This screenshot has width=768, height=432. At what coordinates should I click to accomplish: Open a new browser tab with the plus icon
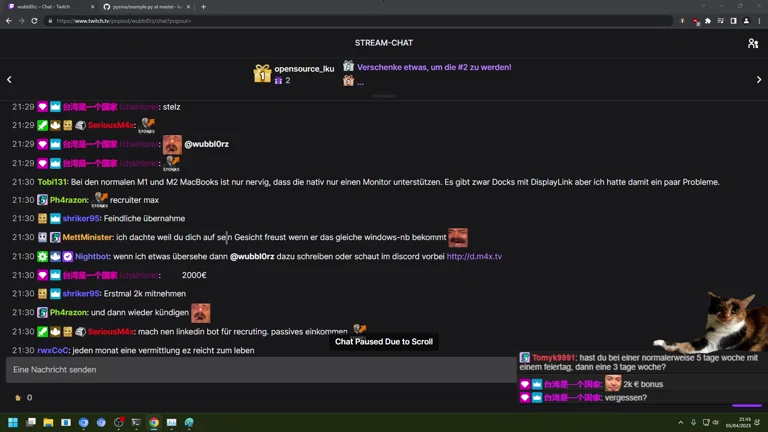[x=204, y=7]
